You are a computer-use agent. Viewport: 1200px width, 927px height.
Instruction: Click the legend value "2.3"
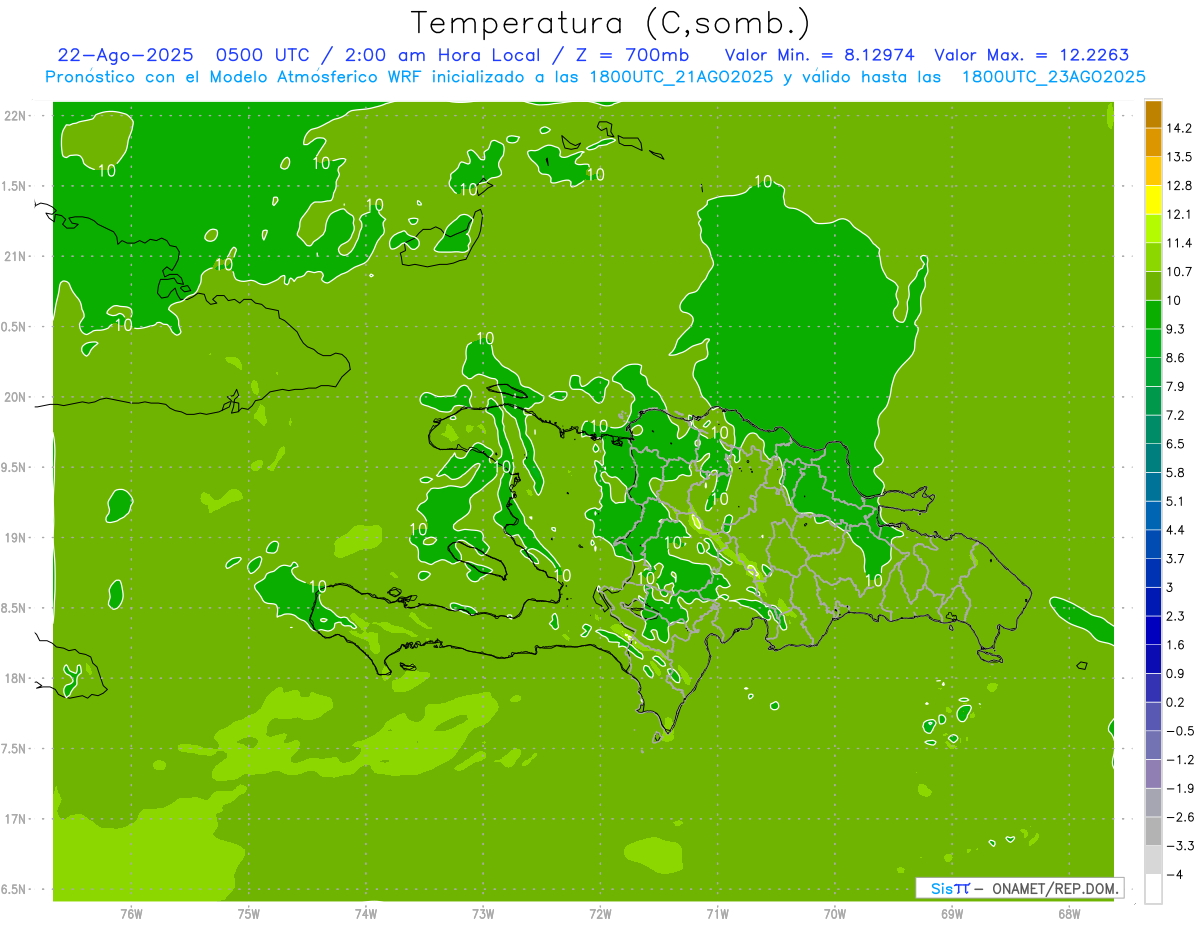click(1175, 617)
